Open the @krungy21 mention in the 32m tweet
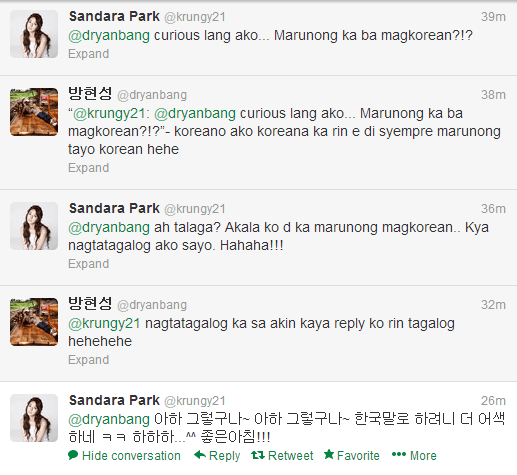Image resolution: width=517 pixels, height=475 pixels. click(x=104, y=324)
